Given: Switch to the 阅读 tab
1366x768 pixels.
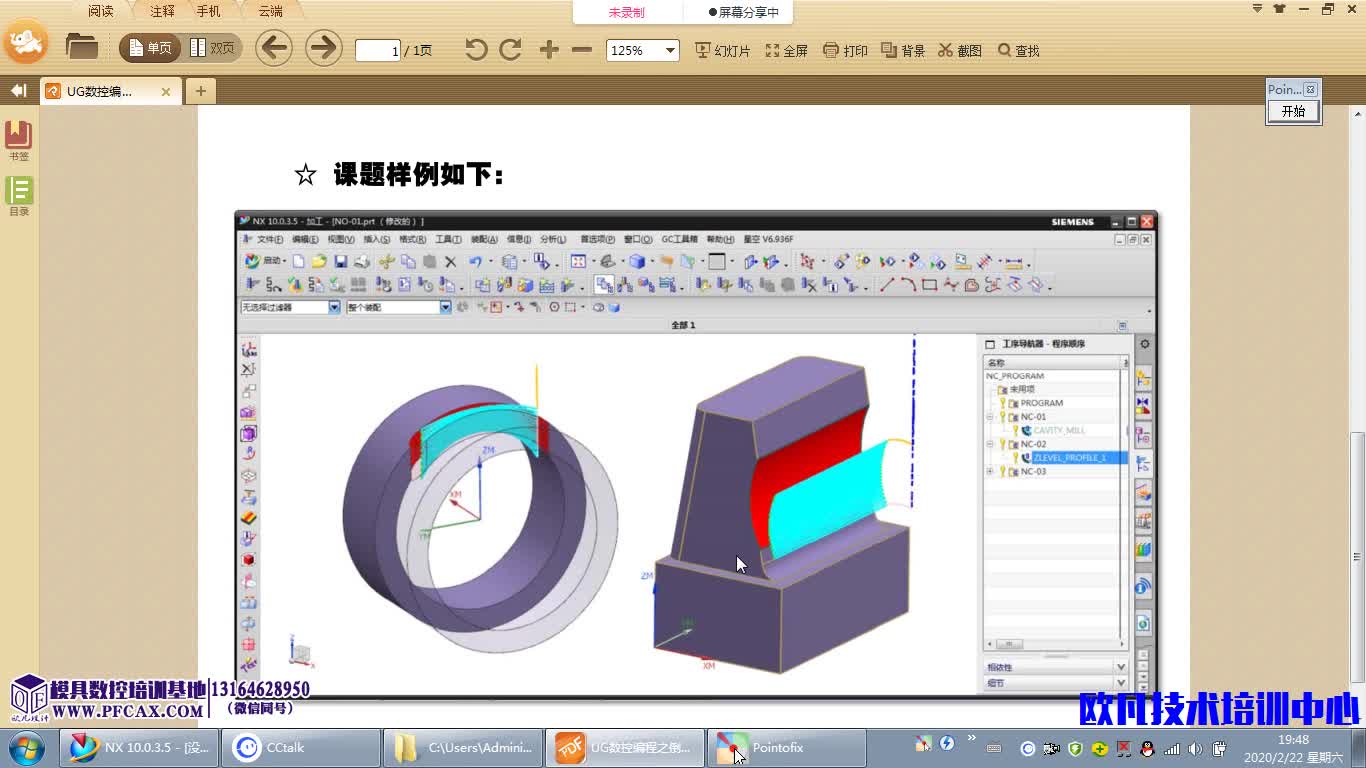Looking at the screenshot, I should tap(100, 11).
